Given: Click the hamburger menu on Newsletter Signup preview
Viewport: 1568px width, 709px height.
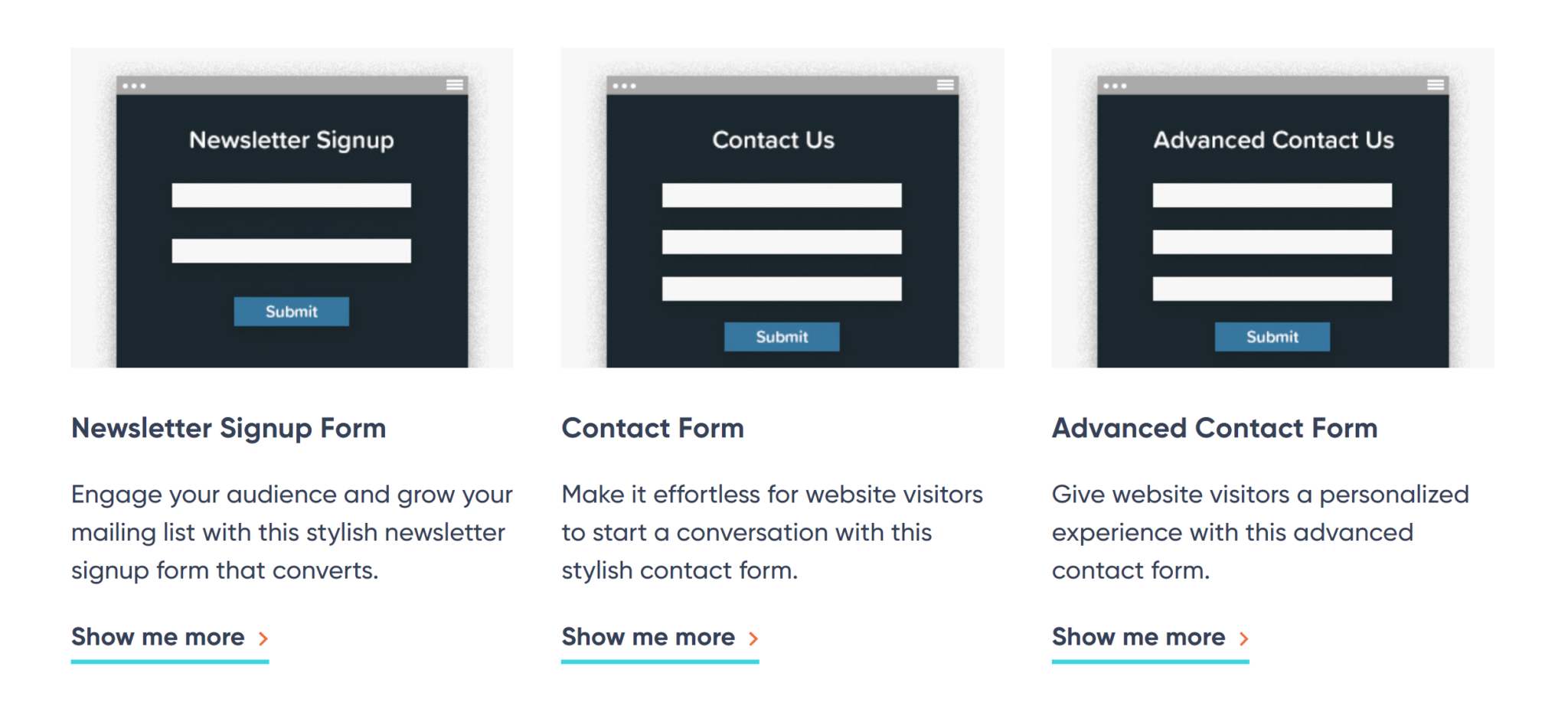Looking at the screenshot, I should coord(456,84).
